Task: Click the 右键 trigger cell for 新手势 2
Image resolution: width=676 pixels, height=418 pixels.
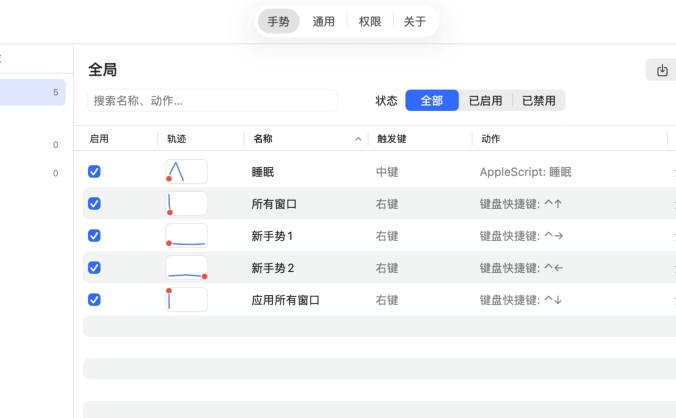Action: tap(387, 268)
